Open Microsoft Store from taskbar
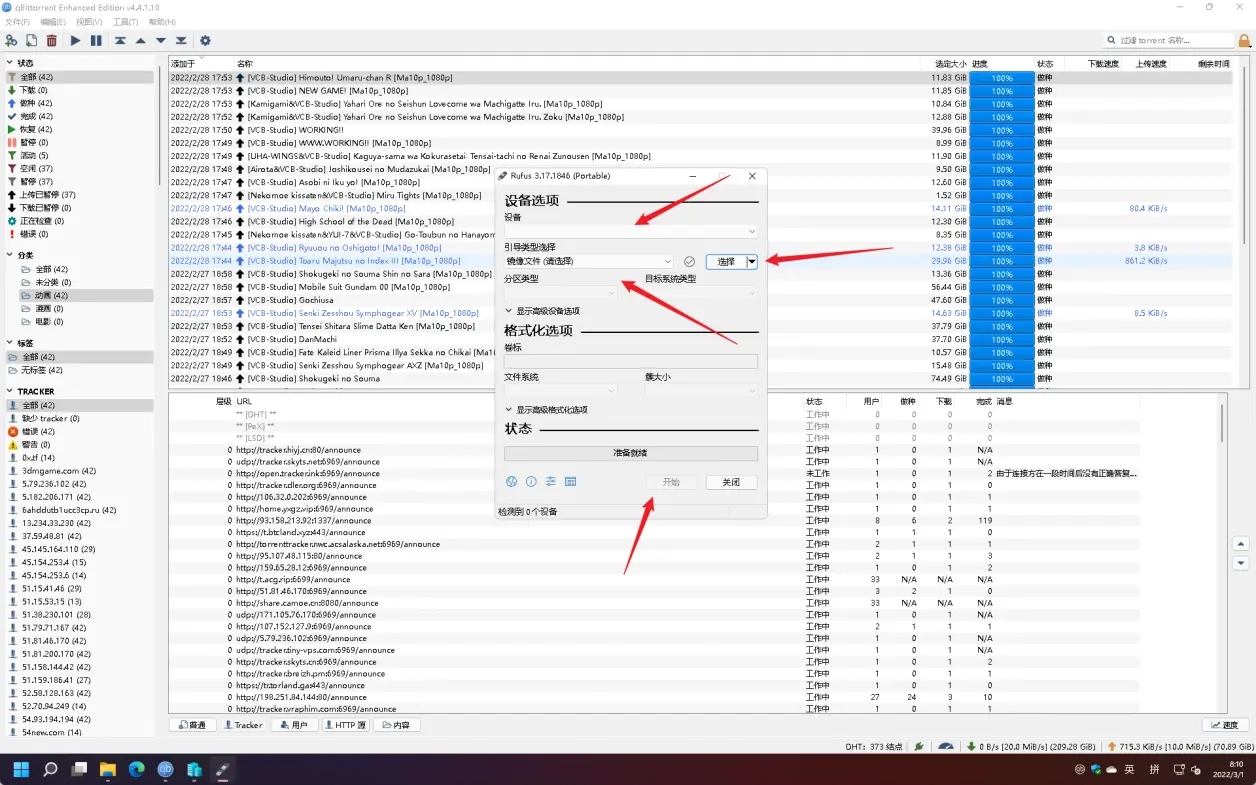 pyautogui.click(x=195, y=769)
